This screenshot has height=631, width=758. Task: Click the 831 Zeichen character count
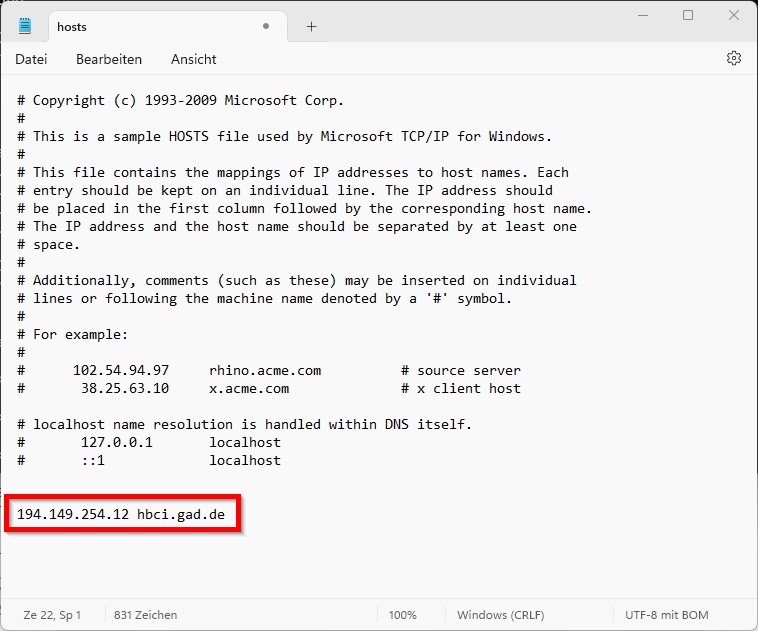click(145, 615)
